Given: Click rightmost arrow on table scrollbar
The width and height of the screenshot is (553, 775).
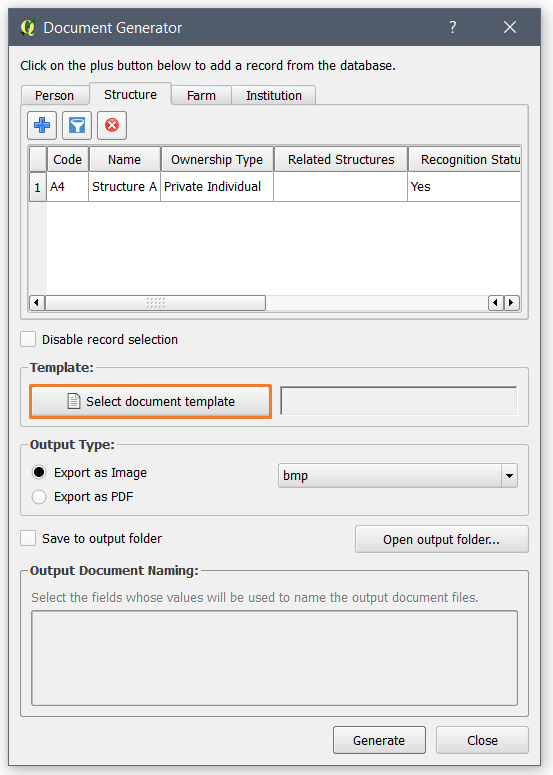Looking at the screenshot, I should 512,302.
